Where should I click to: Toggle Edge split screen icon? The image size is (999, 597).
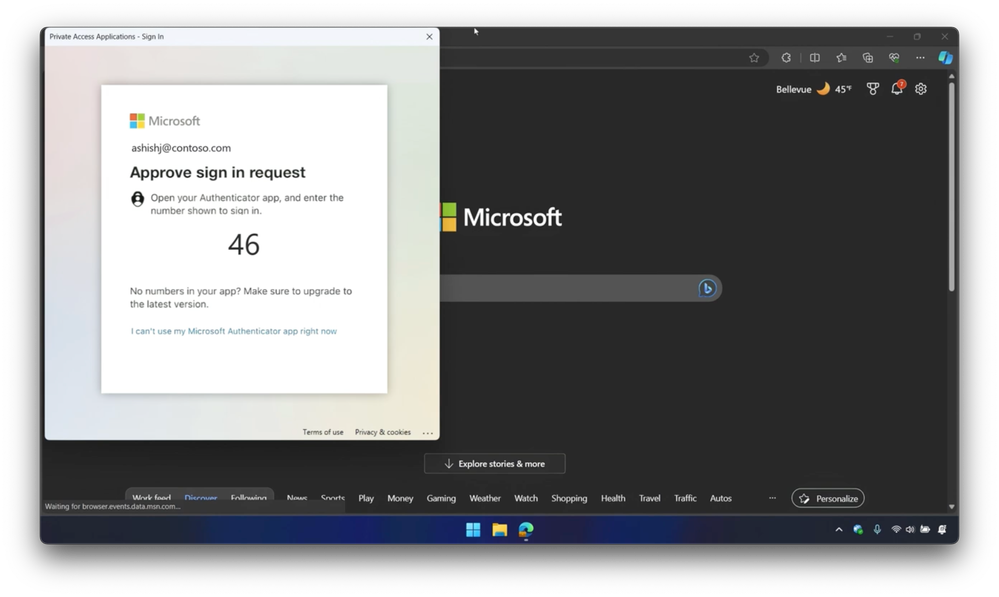[x=814, y=58]
